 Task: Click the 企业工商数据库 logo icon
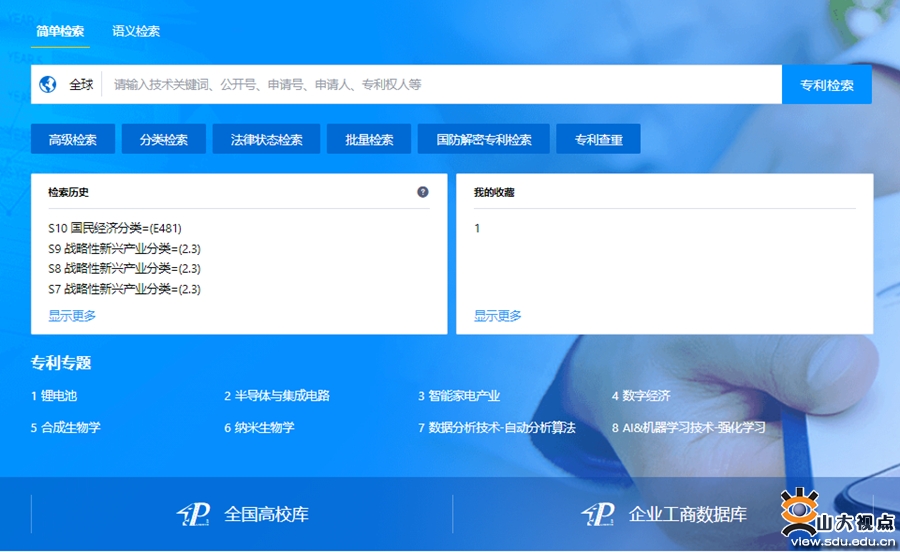click(x=598, y=514)
